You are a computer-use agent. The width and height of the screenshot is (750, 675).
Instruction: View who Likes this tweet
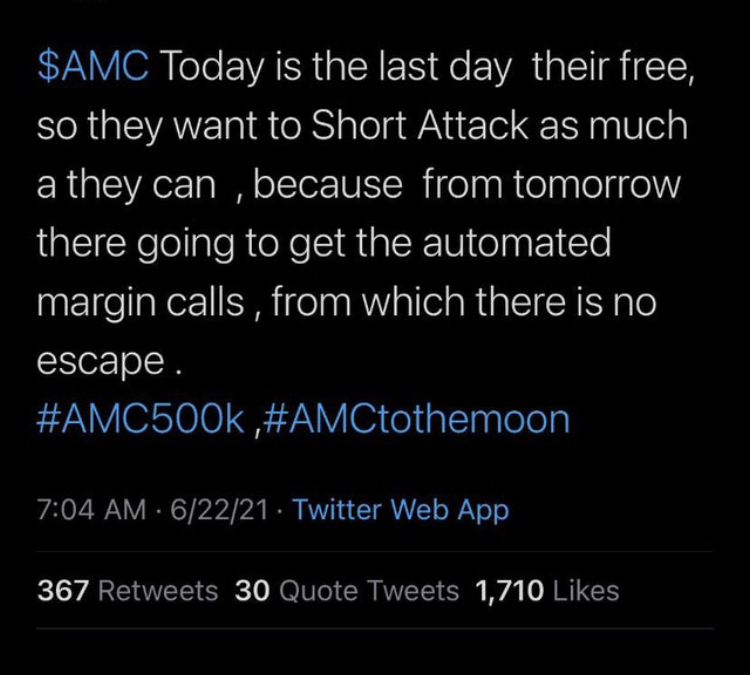[585, 591]
